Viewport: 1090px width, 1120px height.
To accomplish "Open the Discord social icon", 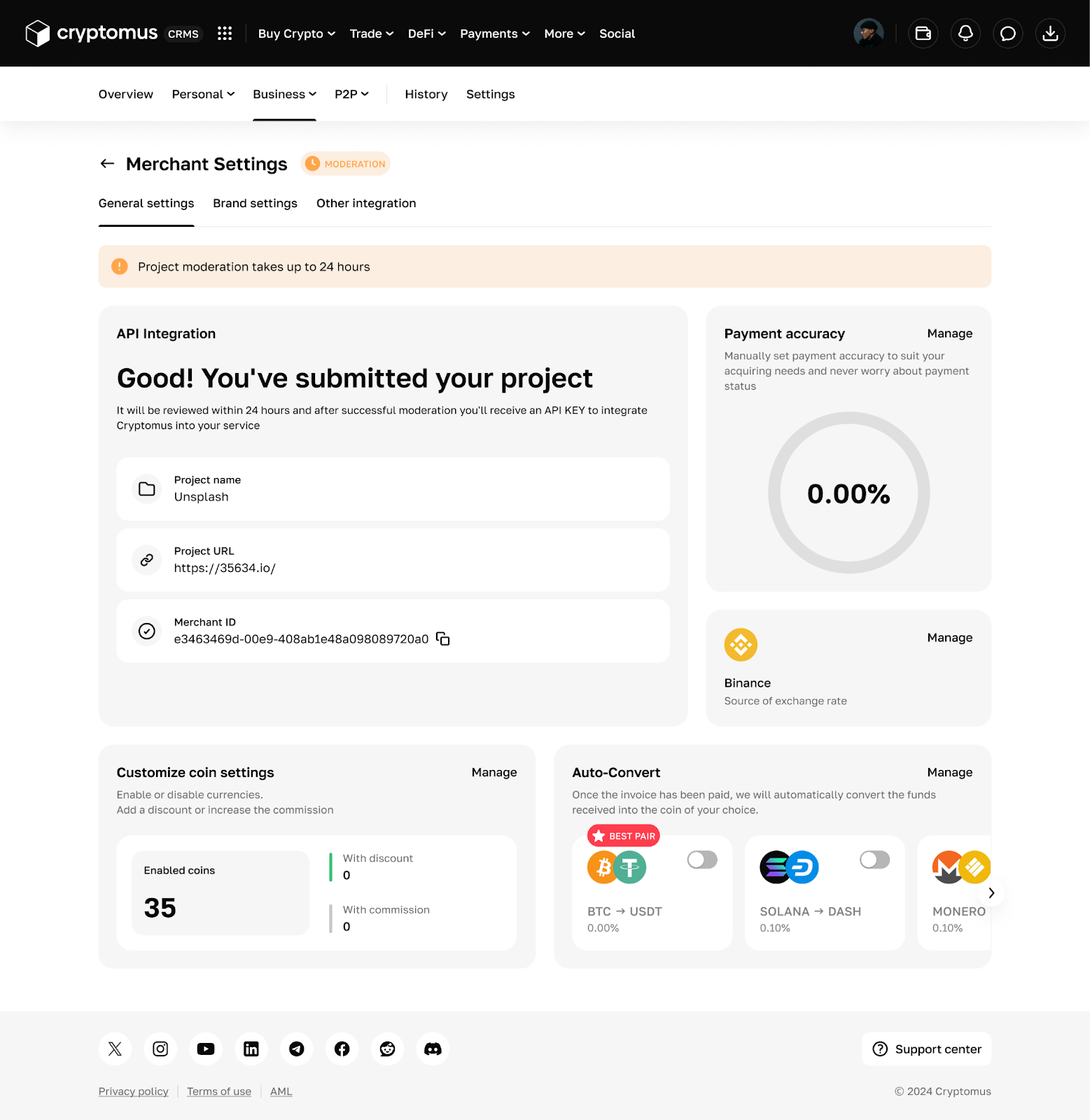I will pos(433,1049).
